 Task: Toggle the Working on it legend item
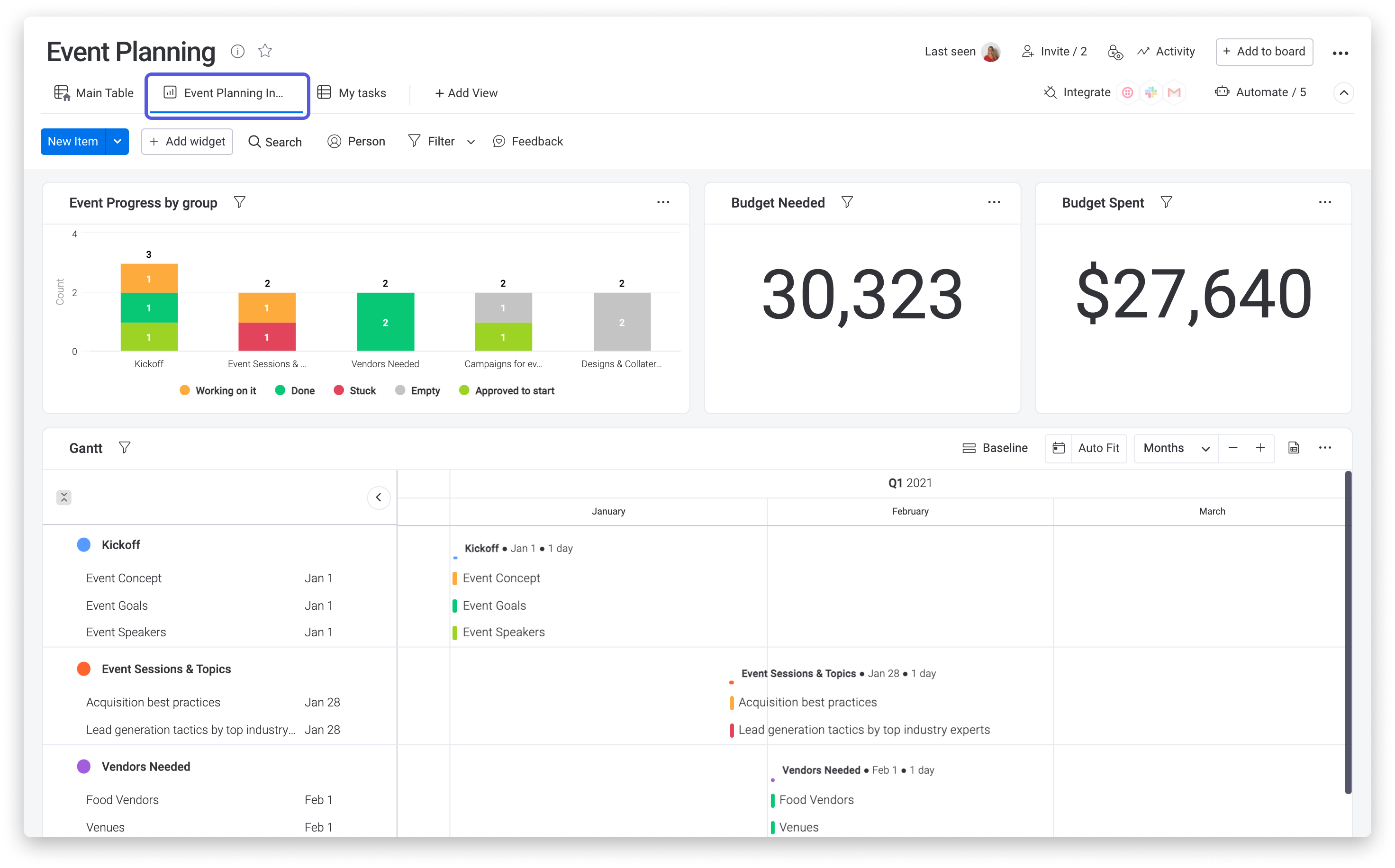point(217,390)
